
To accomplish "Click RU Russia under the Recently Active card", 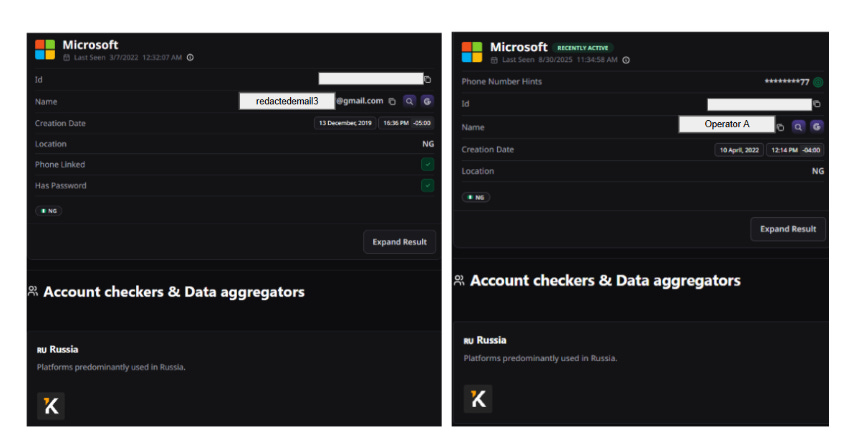I will click(485, 340).
